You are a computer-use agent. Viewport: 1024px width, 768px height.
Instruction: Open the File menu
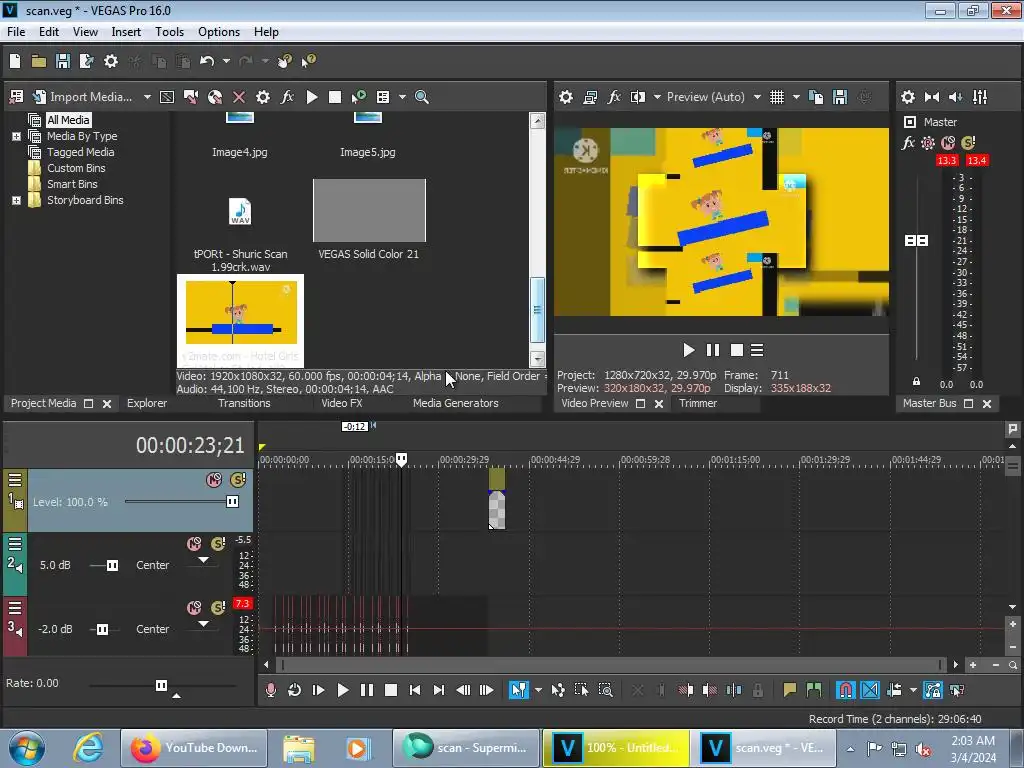(x=16, y=32)
